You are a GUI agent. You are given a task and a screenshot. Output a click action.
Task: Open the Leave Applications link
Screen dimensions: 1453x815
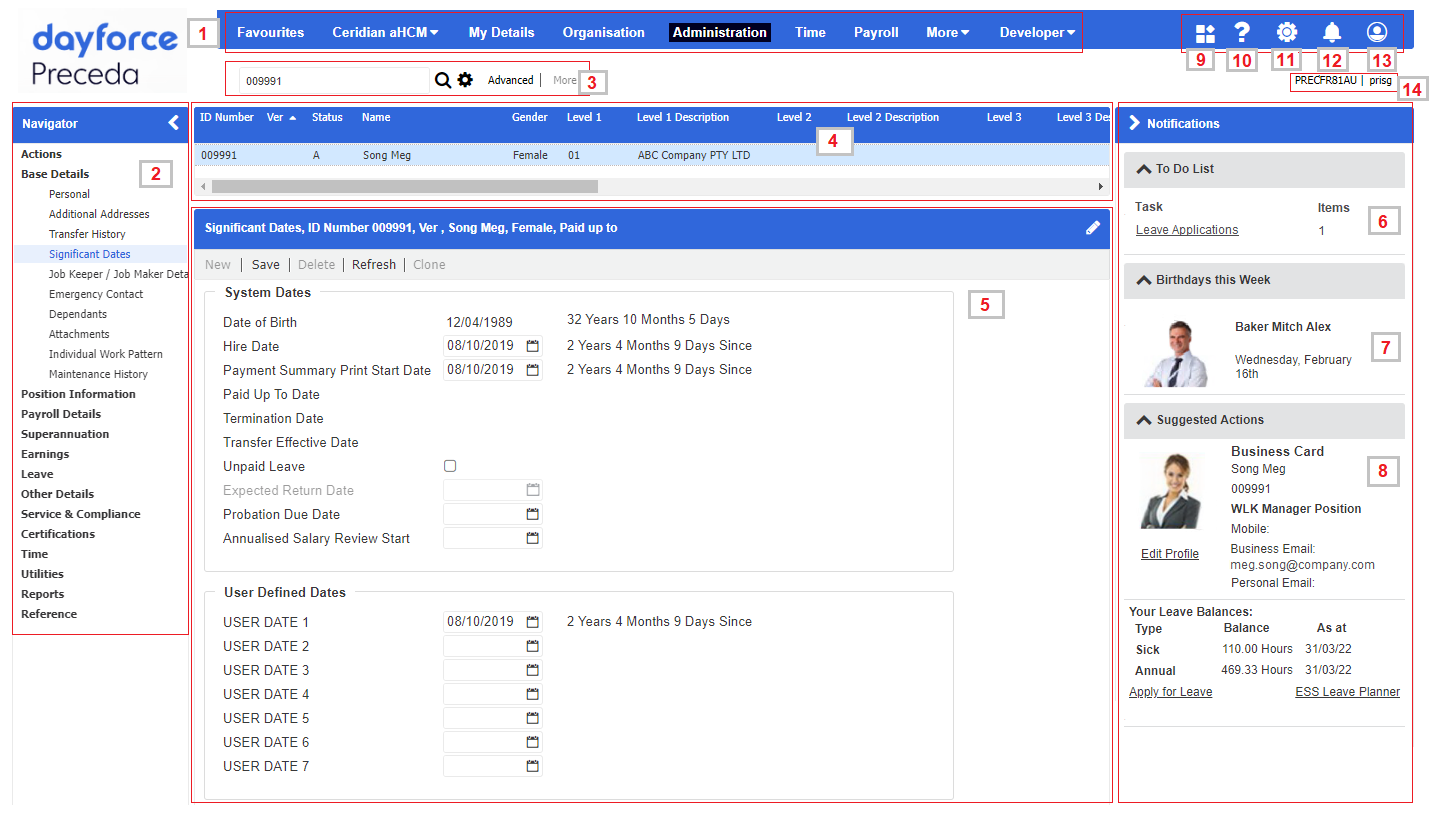(x=1187, y=230)
